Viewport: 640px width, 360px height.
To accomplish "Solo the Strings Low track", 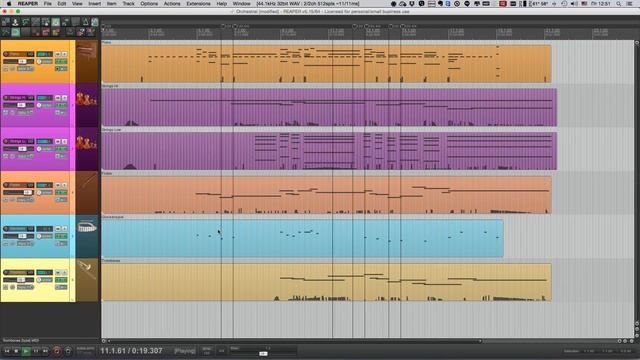I will [64, 141].
